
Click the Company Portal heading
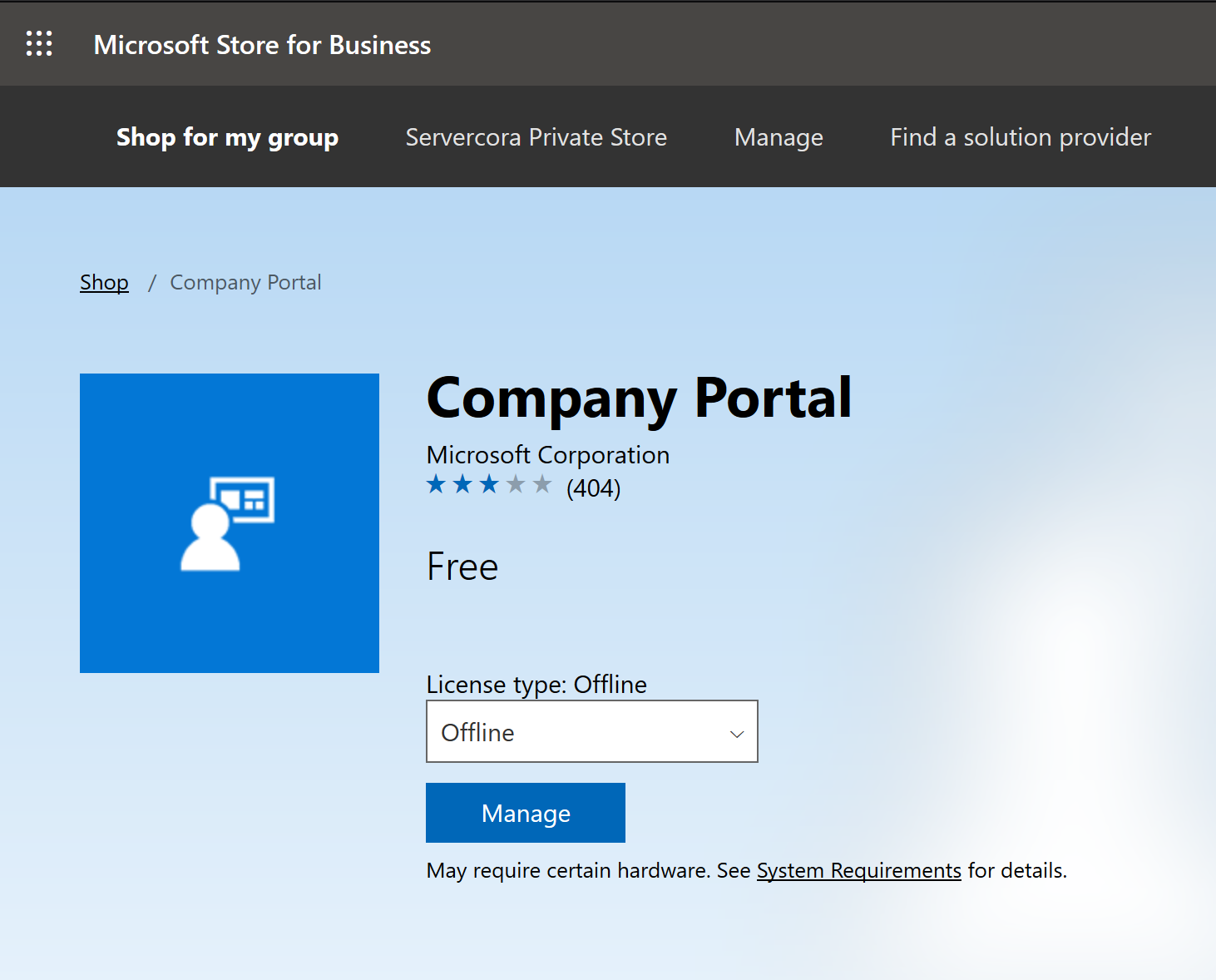[640, 398]
